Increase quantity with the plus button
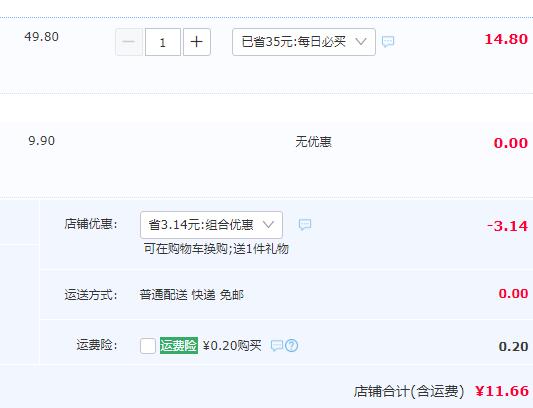Image resolution: width=533 pixels, height=408 pixels. (x=197, y=42)
